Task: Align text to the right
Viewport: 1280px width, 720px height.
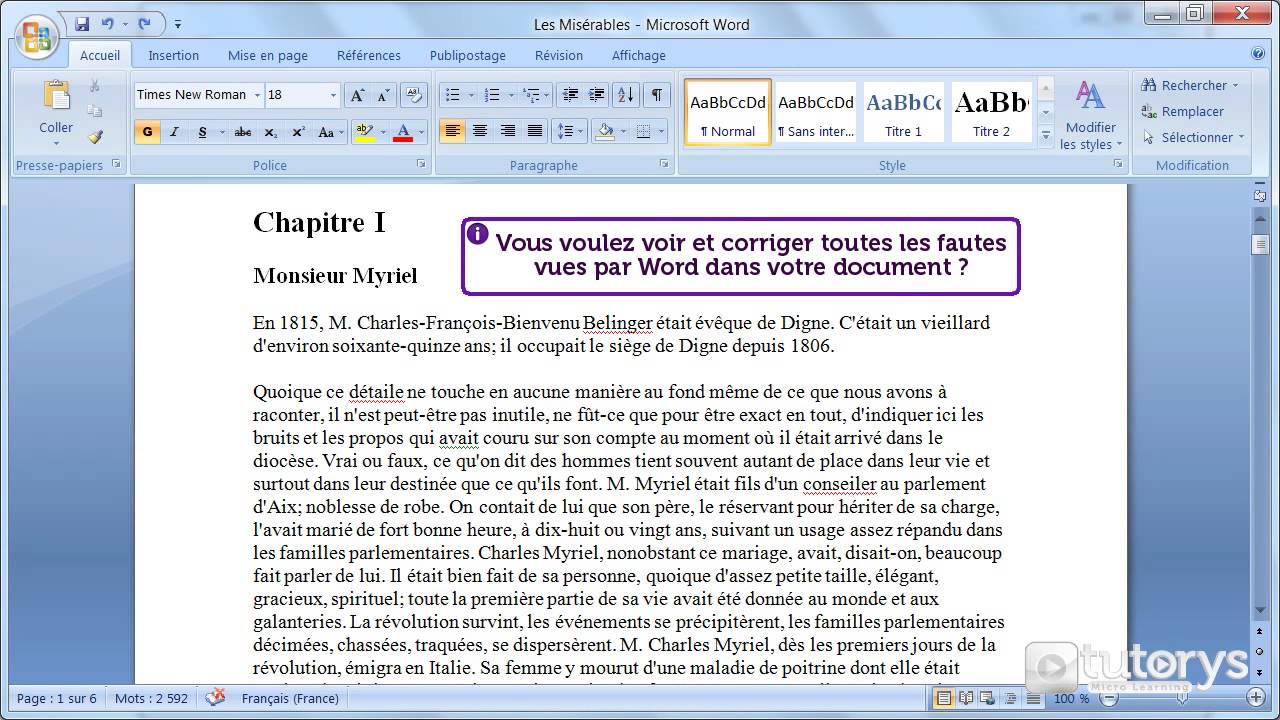Action: tap(508, 131)
